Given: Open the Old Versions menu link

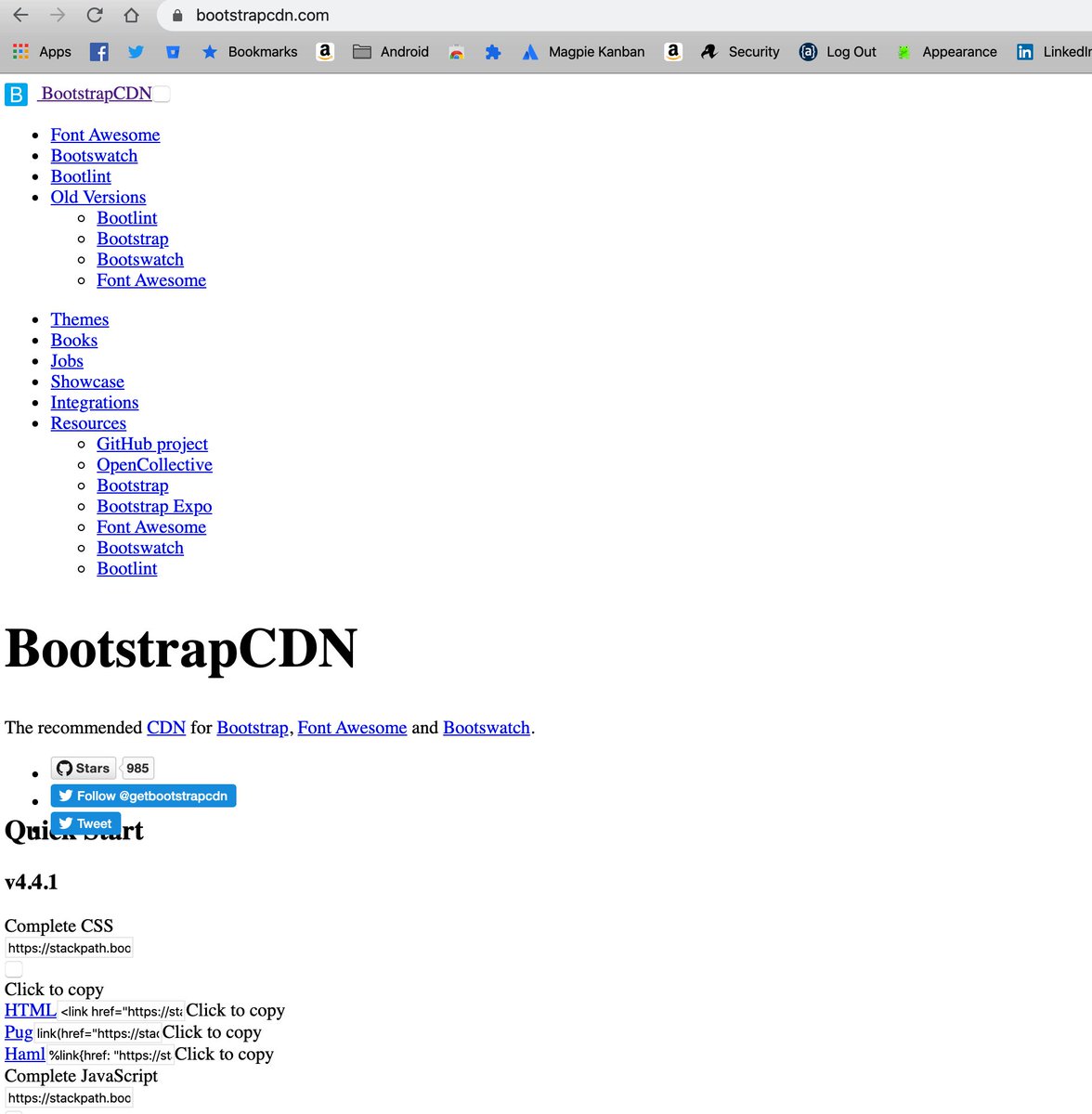Looking at the screenshot, I should (x=98, y=197).
